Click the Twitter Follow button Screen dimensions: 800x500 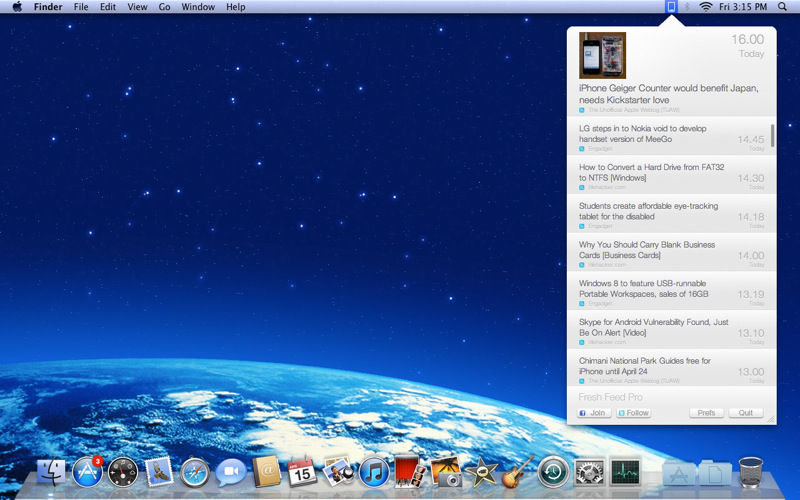pos(634,413)
